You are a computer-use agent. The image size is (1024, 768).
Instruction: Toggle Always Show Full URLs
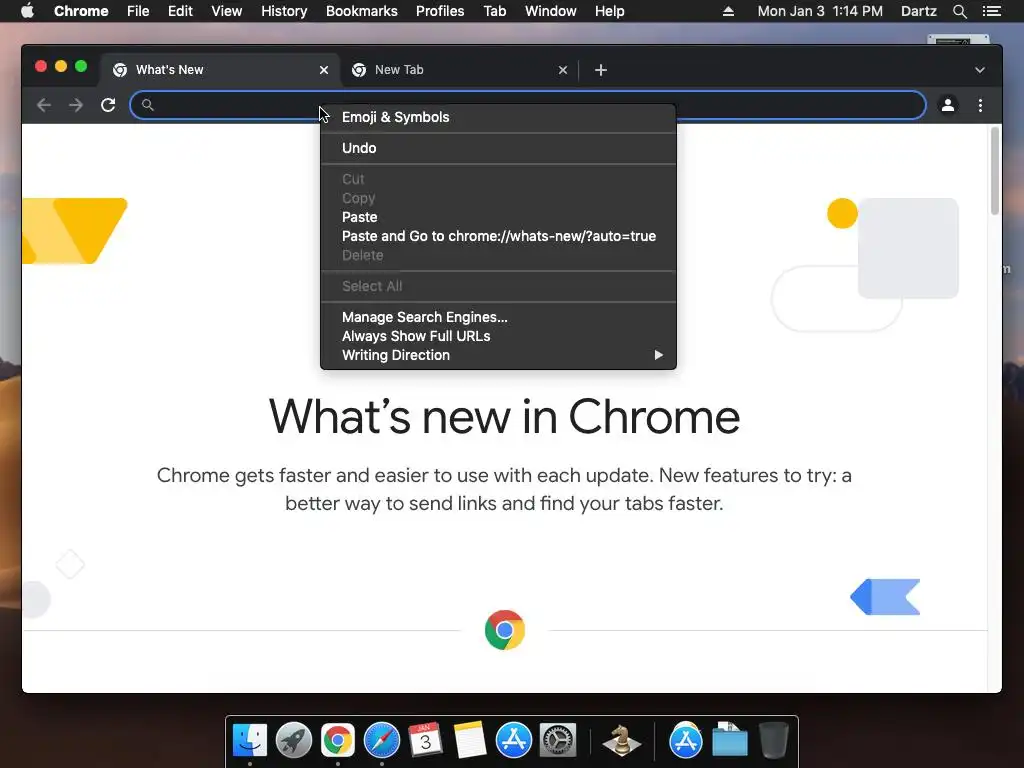pos(498,336)
